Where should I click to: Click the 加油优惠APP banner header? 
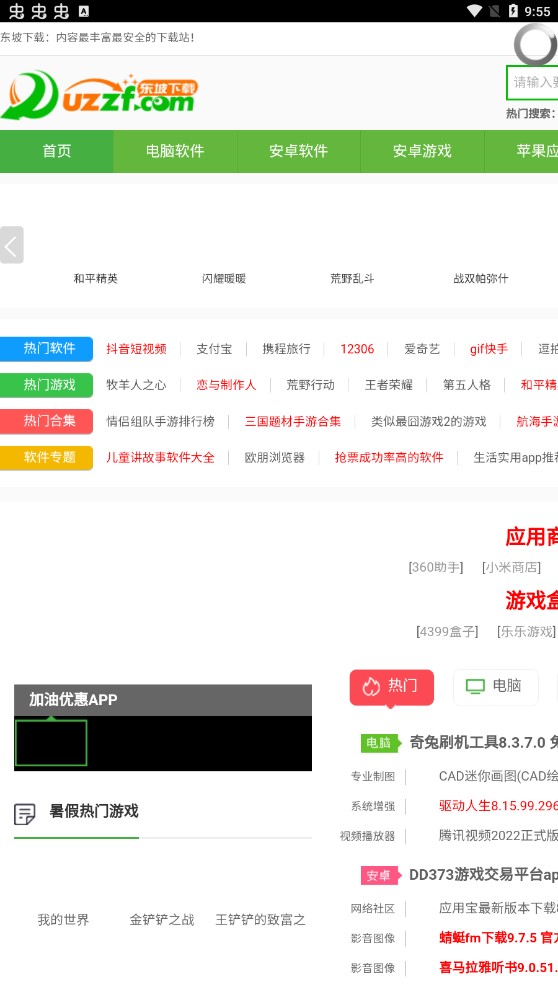point(163,700)
